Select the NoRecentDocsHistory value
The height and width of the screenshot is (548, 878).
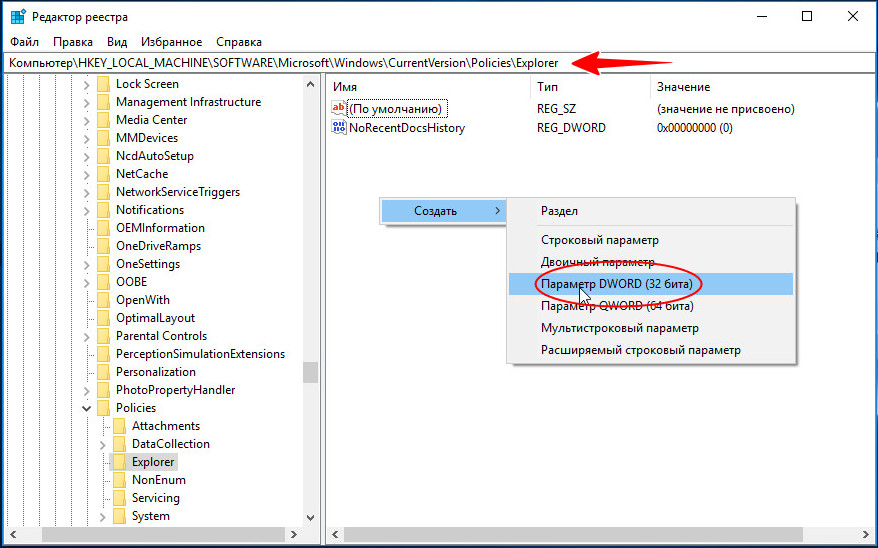tap(407, 128)
